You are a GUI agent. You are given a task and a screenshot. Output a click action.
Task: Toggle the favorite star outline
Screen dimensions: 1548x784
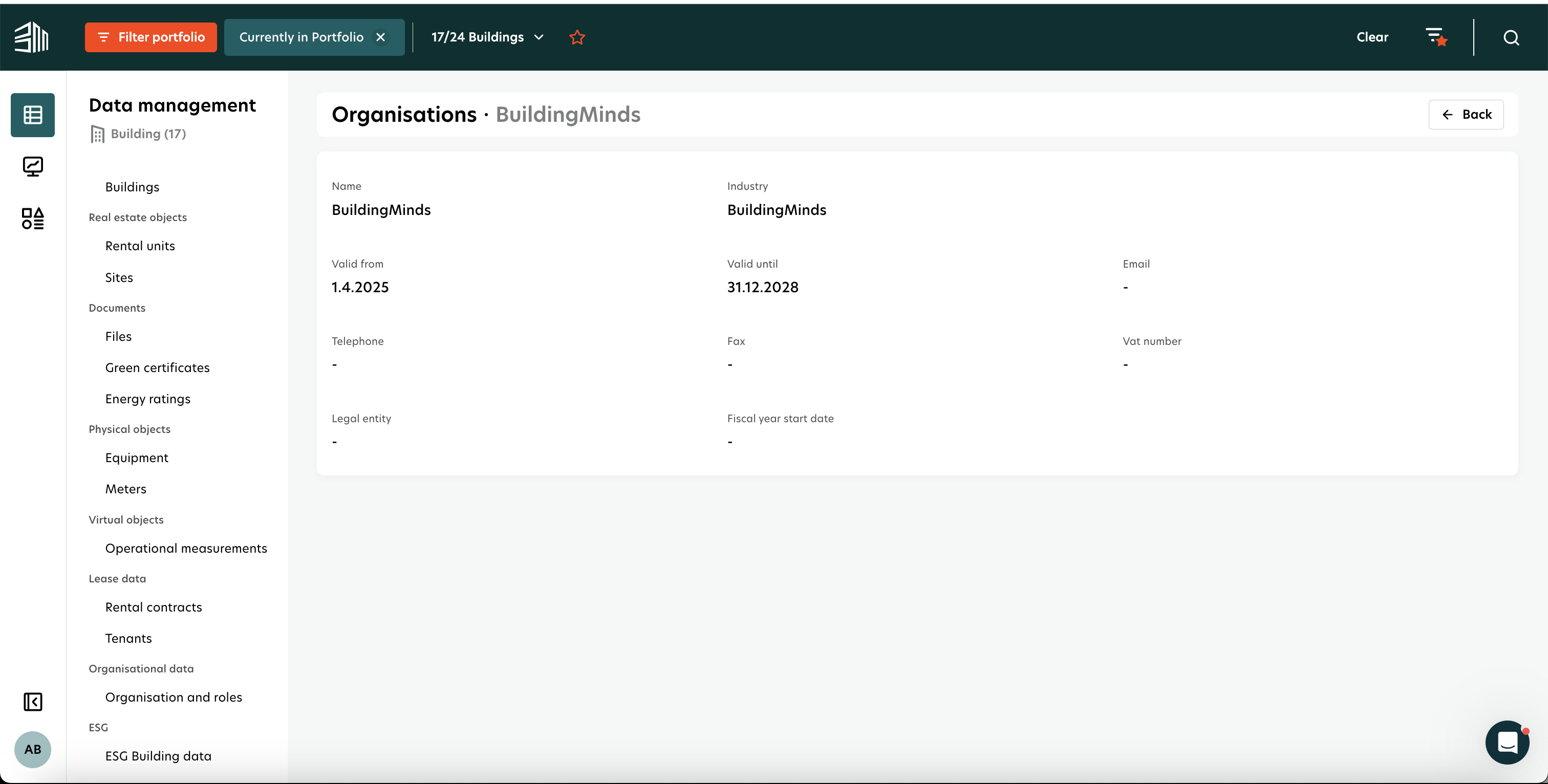pos(577,37)
